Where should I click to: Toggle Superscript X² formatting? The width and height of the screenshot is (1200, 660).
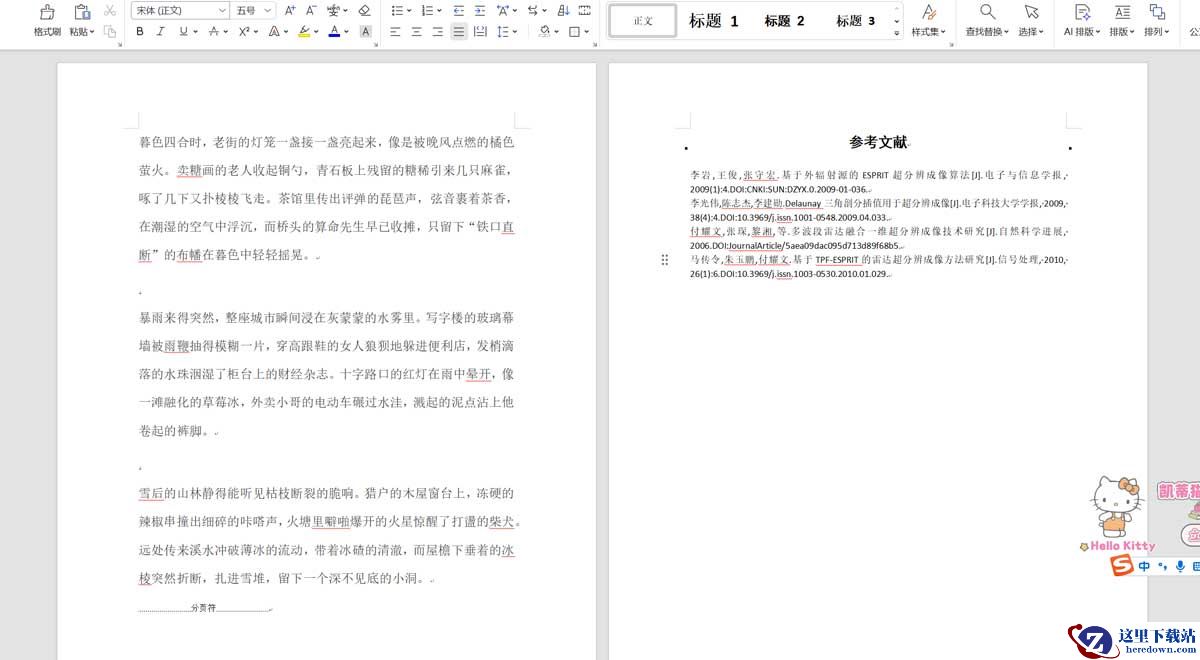pos(243,31)
